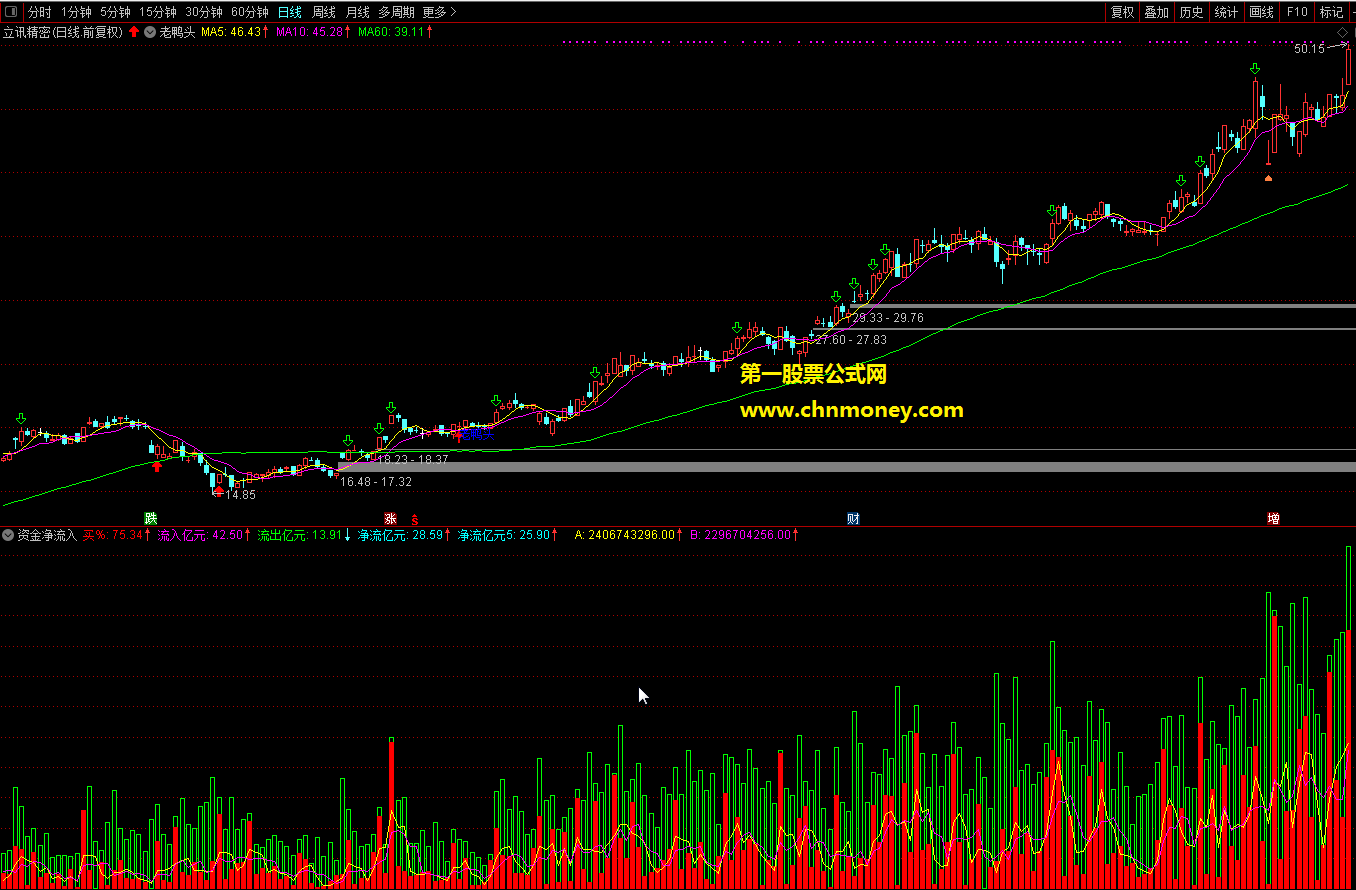The width and height of the screenshot is (1356, 890).
Task: Click the B: 2296704256.00 value
Action: tap(746, 535)
